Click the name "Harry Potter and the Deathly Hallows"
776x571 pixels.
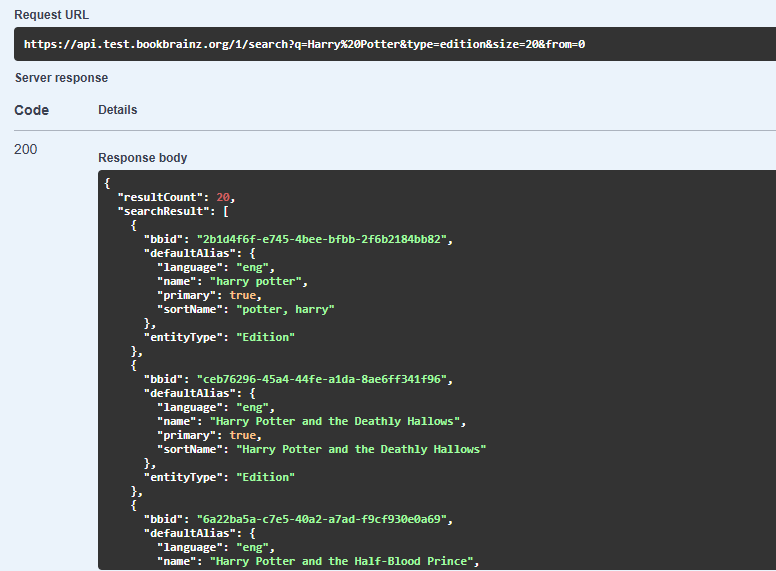(336, 421)
